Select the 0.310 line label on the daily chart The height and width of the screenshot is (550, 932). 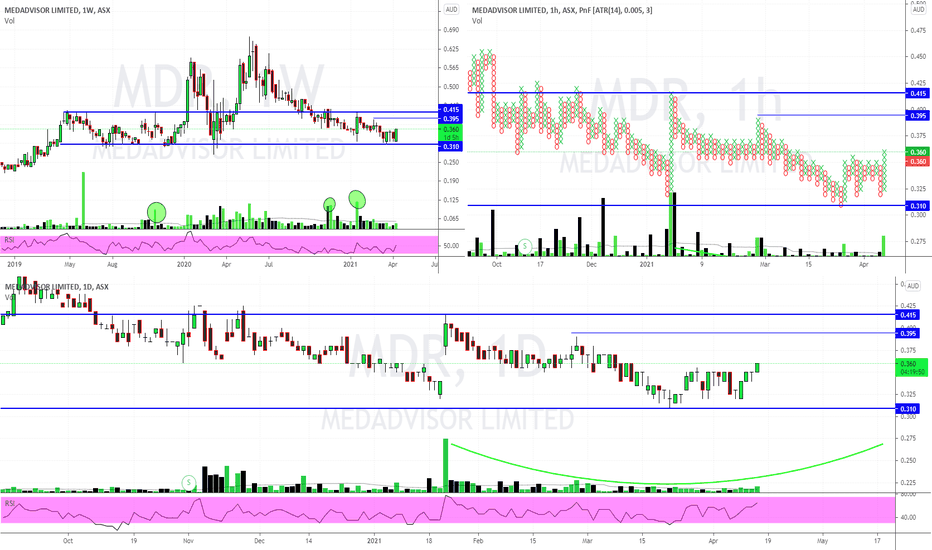908,409
